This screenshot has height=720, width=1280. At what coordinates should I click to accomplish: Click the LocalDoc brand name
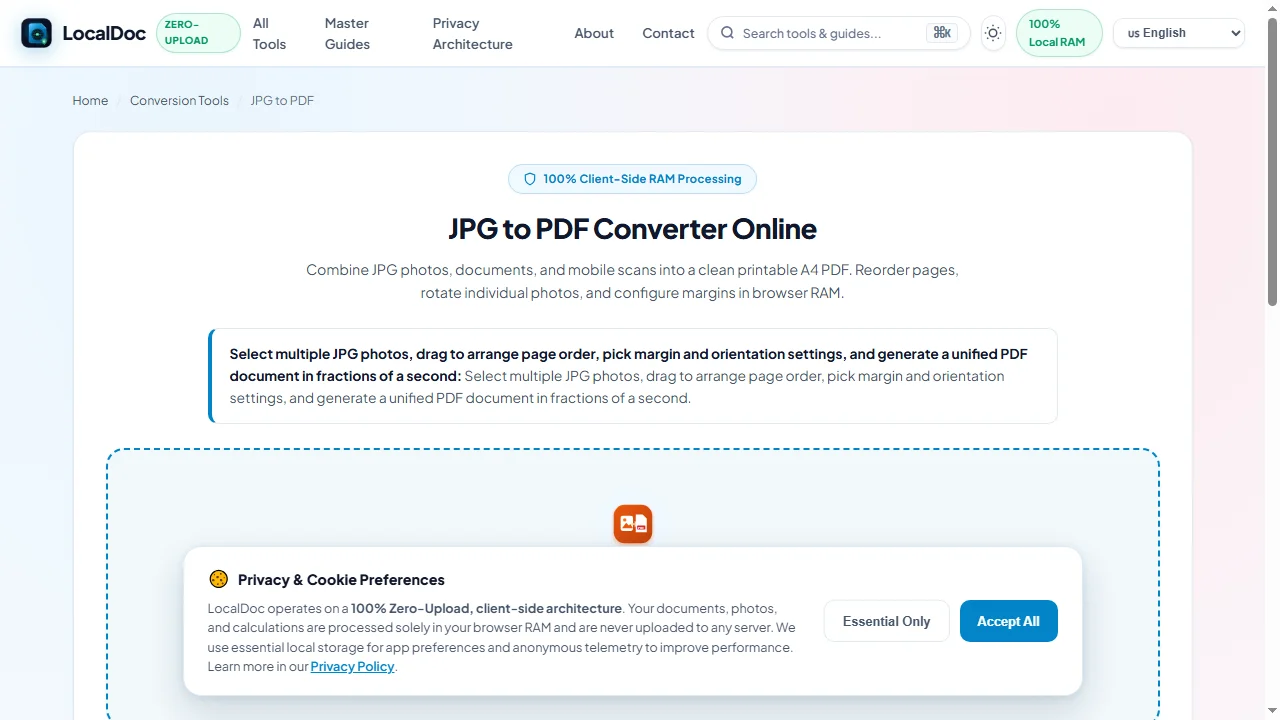(104, 33)
